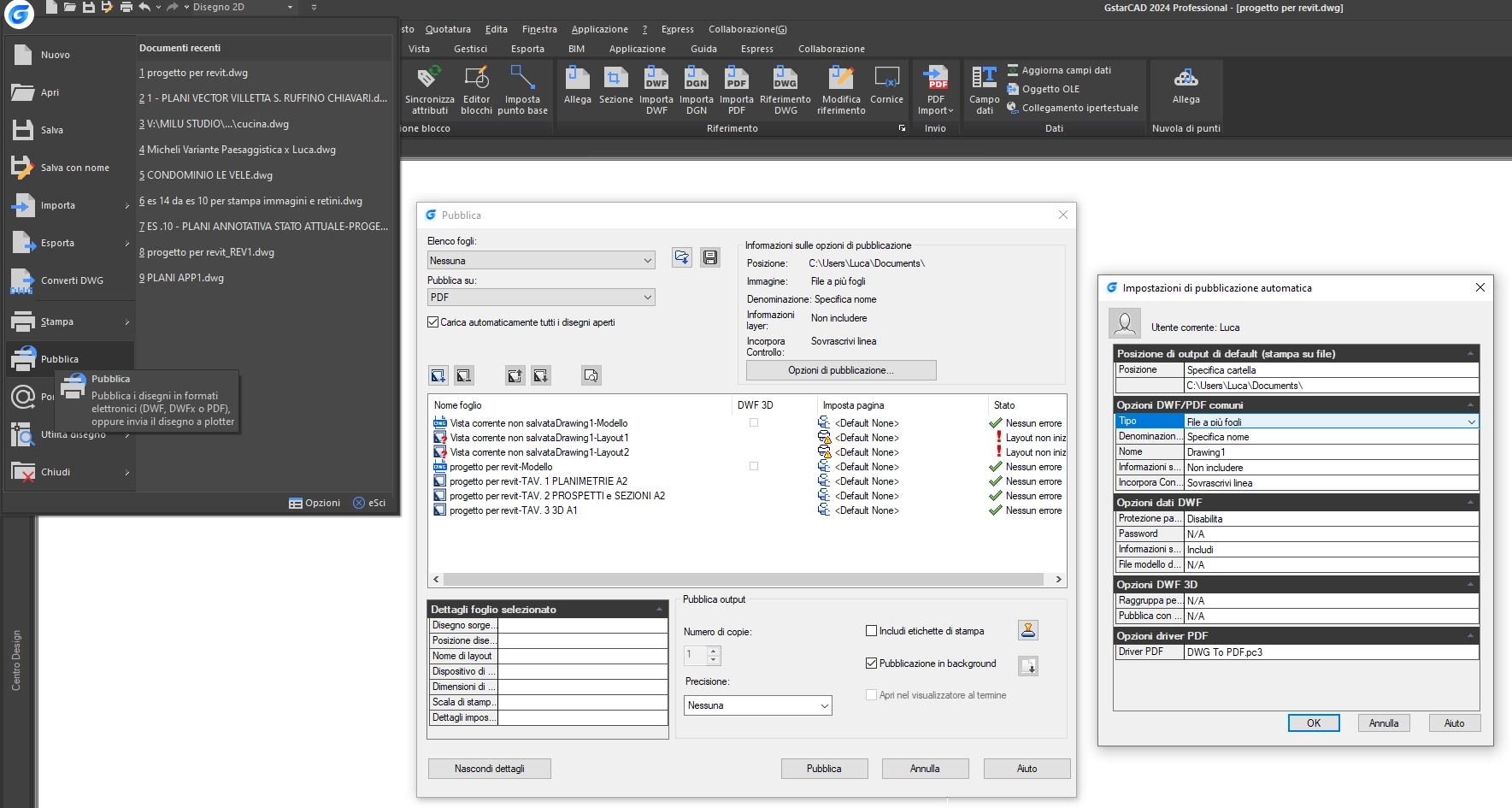The height and width of the screenshot is (808, 1512).
Task: Open the Disegno 2D workspace dropdown
Action: tap(243, 7)
